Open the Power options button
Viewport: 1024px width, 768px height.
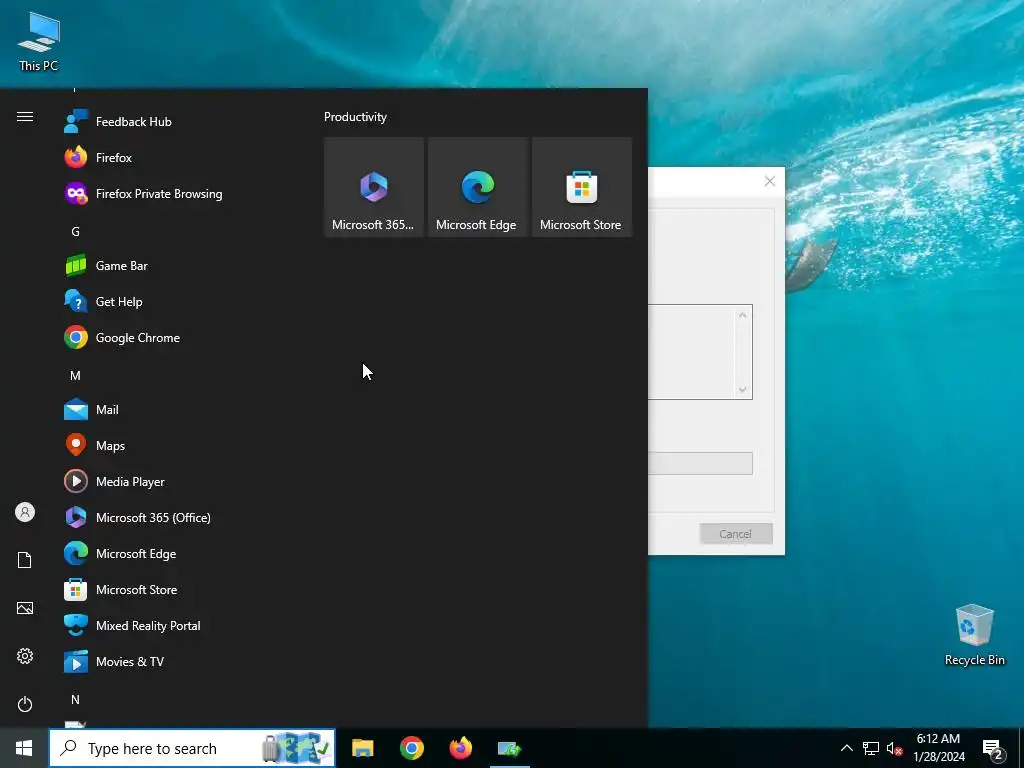(25, 704)
